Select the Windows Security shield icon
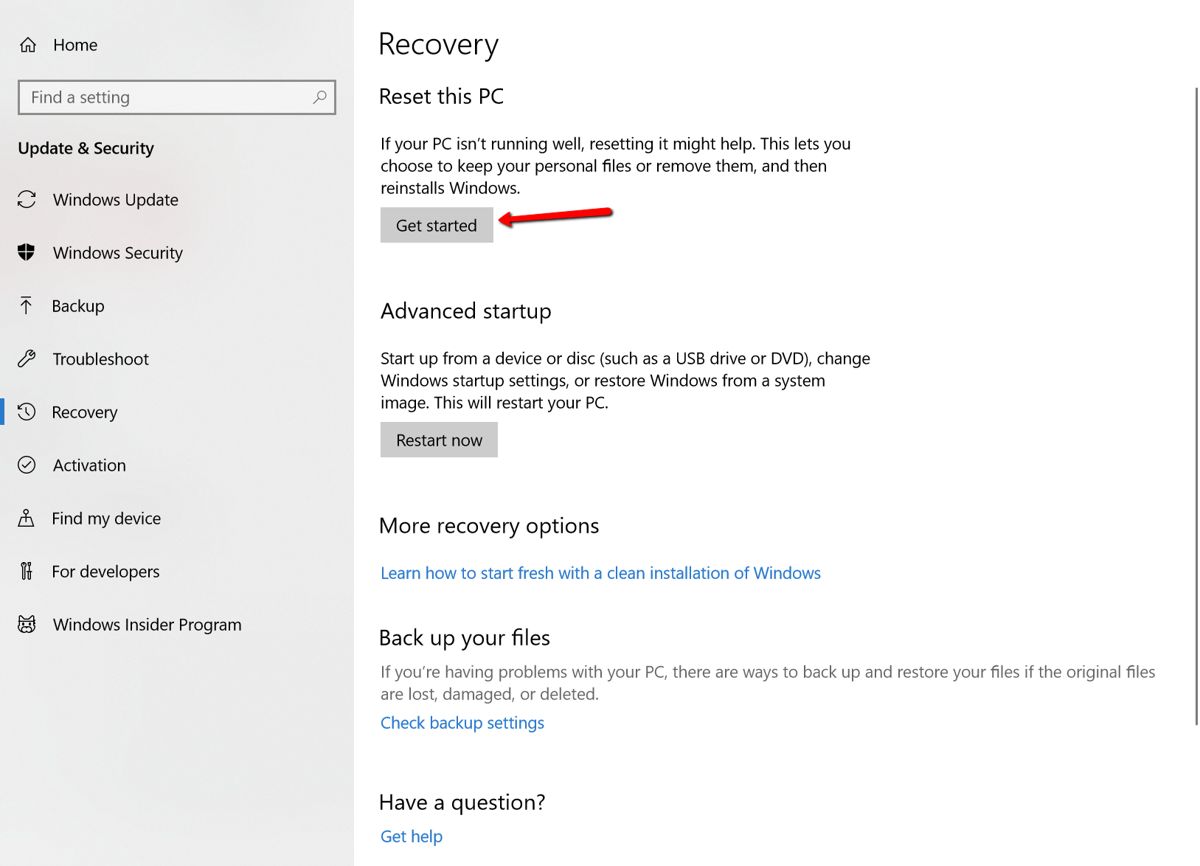1200x866 pixels. point(26,252)
